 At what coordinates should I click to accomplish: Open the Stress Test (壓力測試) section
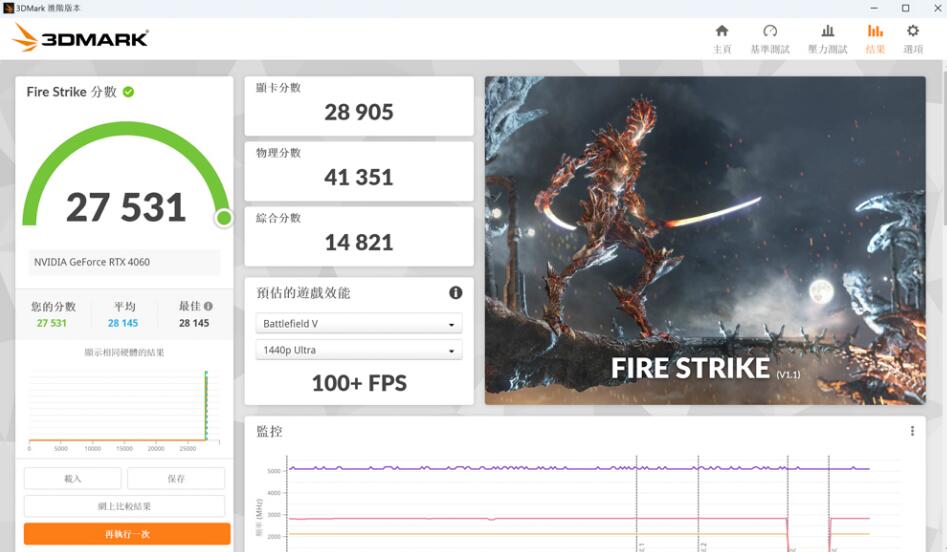pyautogui.click(x=827, y=39)
